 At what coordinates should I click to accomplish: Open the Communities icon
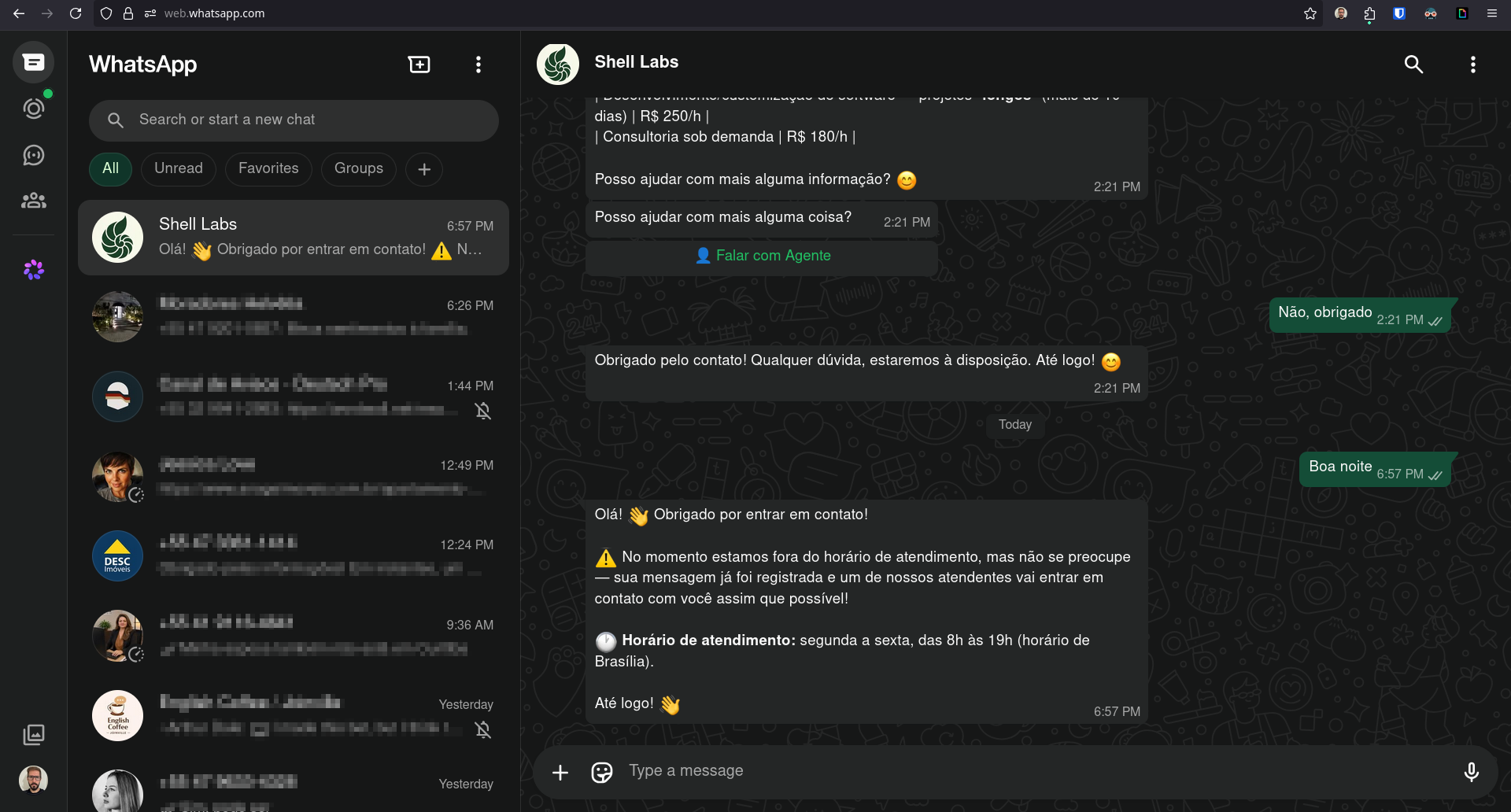click(x=33, y=201)
